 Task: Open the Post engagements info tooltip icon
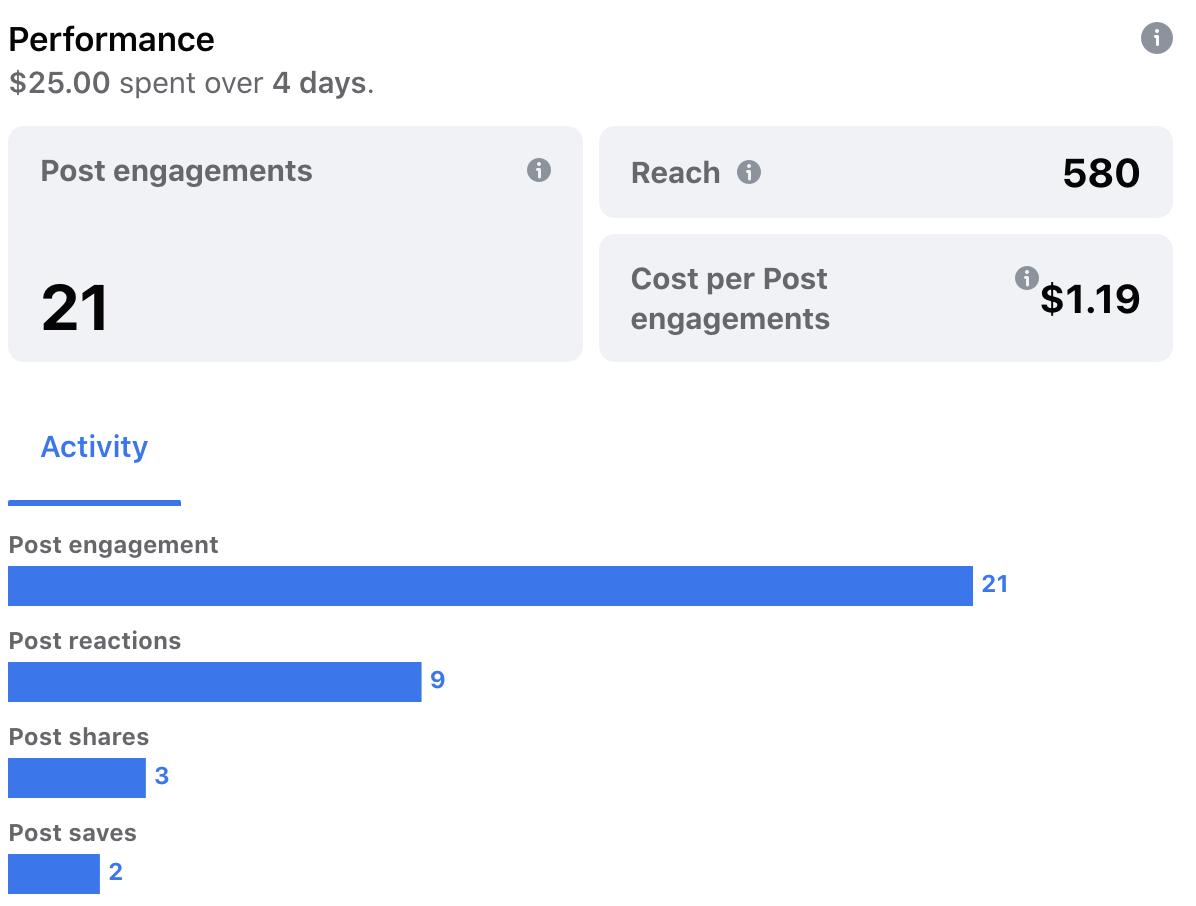coord(539,170)
